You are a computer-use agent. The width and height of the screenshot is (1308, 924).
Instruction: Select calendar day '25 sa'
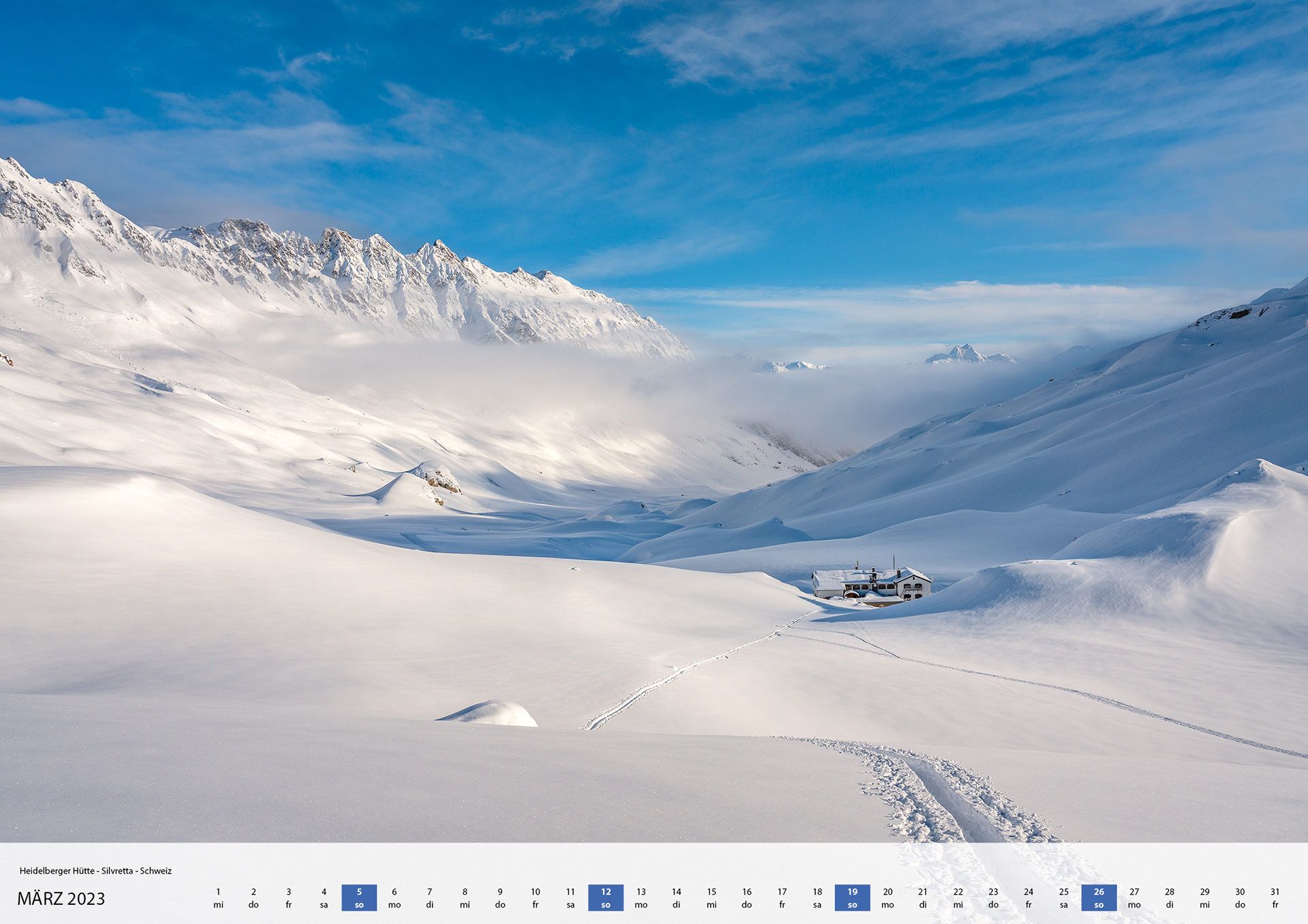[x=1064, y=898]
